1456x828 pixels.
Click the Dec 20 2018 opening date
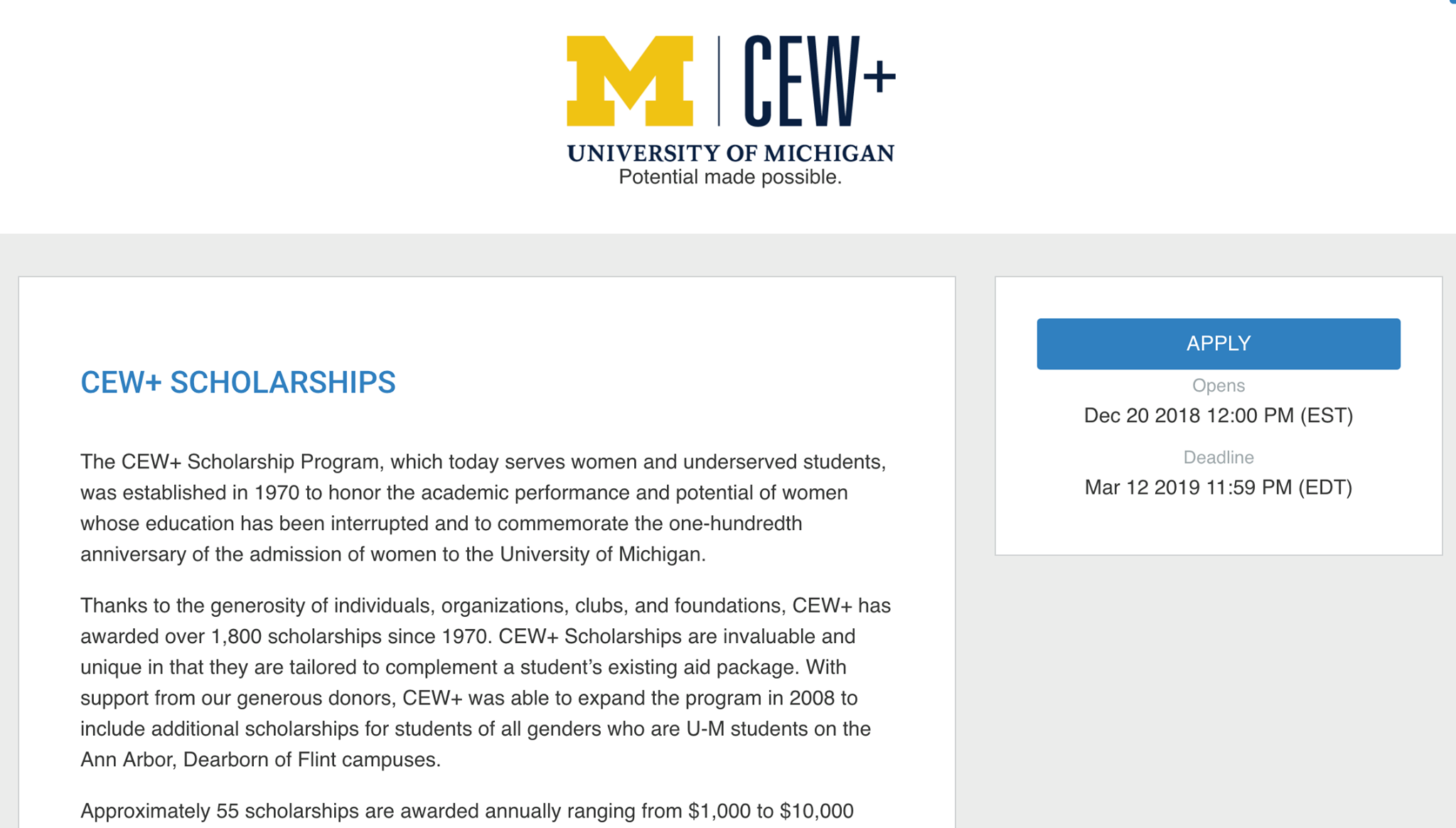(x=1219, y=416)
